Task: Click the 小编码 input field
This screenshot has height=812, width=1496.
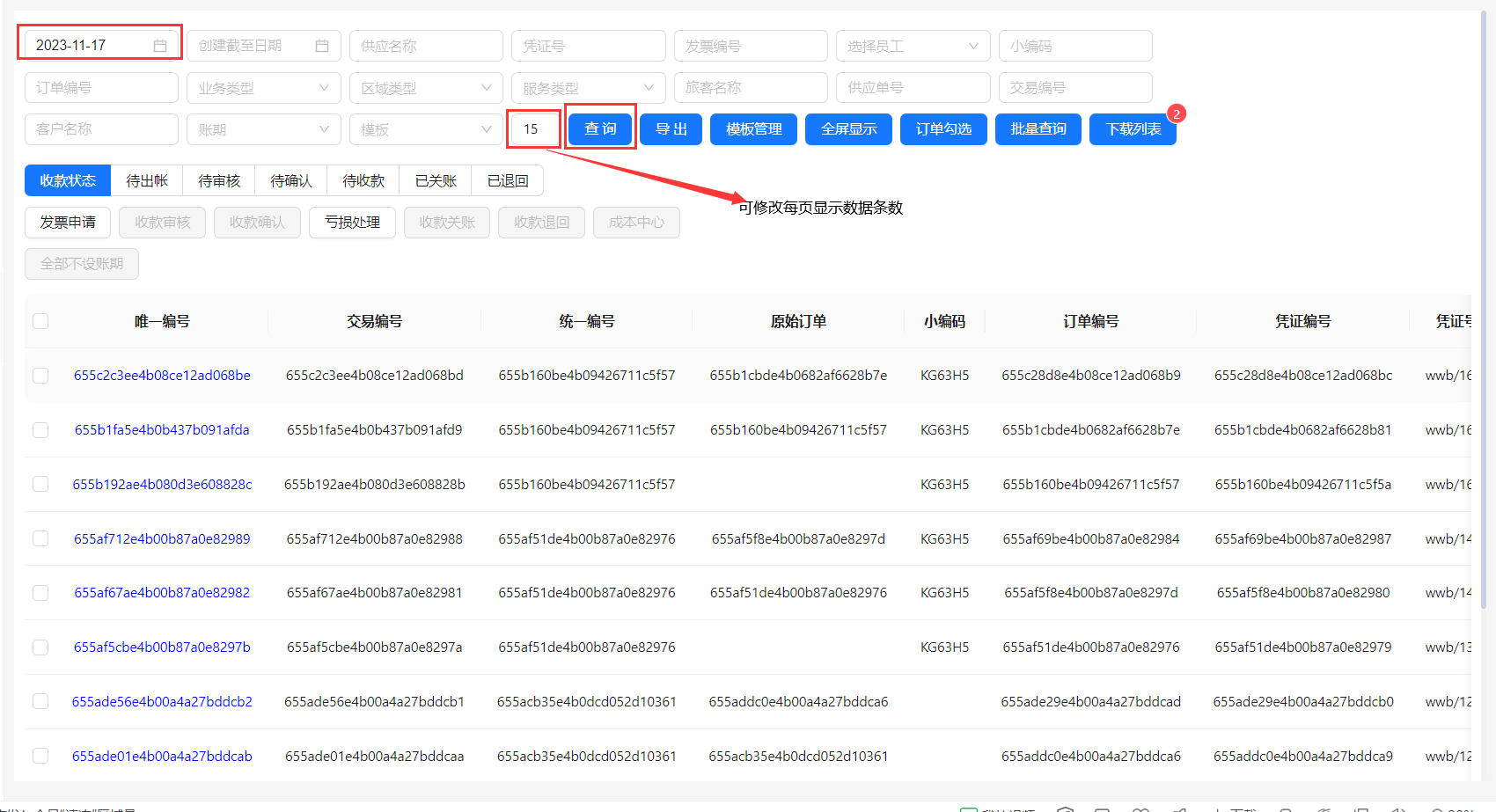Action: coord(1075,46)
